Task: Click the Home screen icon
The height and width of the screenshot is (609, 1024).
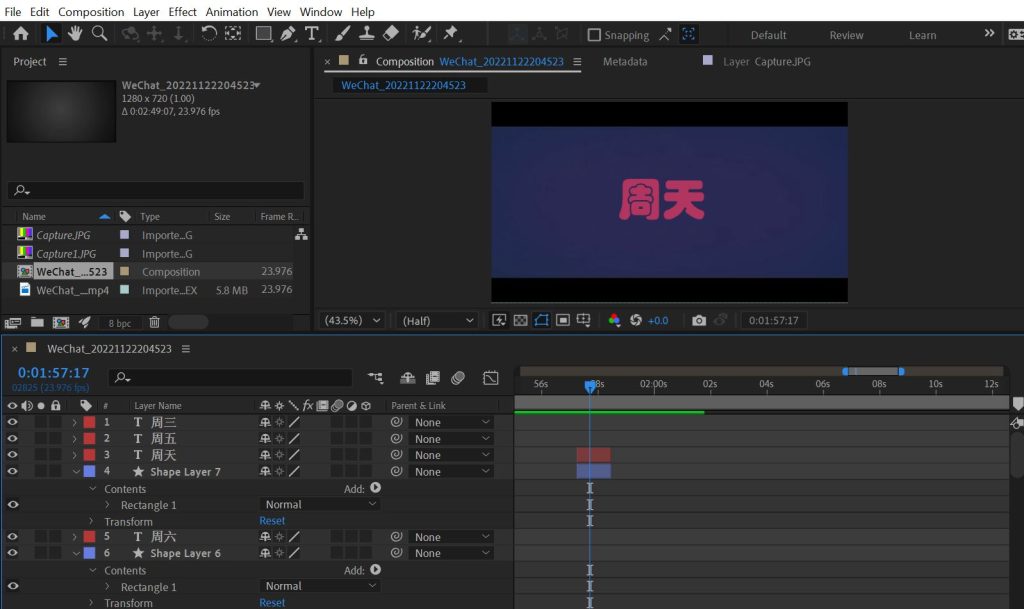Action: click(x=20, y=34)
